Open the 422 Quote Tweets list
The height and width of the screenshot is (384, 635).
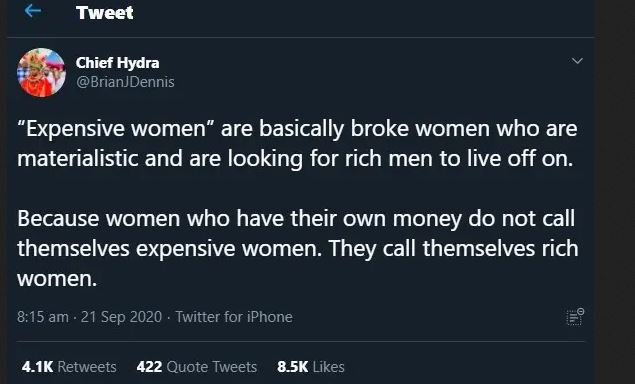coord(197,367)
